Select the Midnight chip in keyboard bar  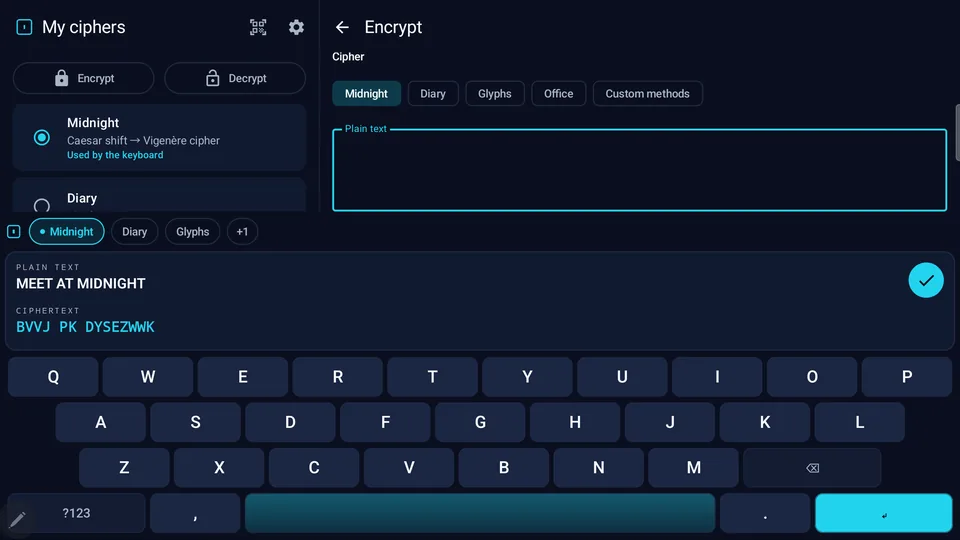(67, 231)
